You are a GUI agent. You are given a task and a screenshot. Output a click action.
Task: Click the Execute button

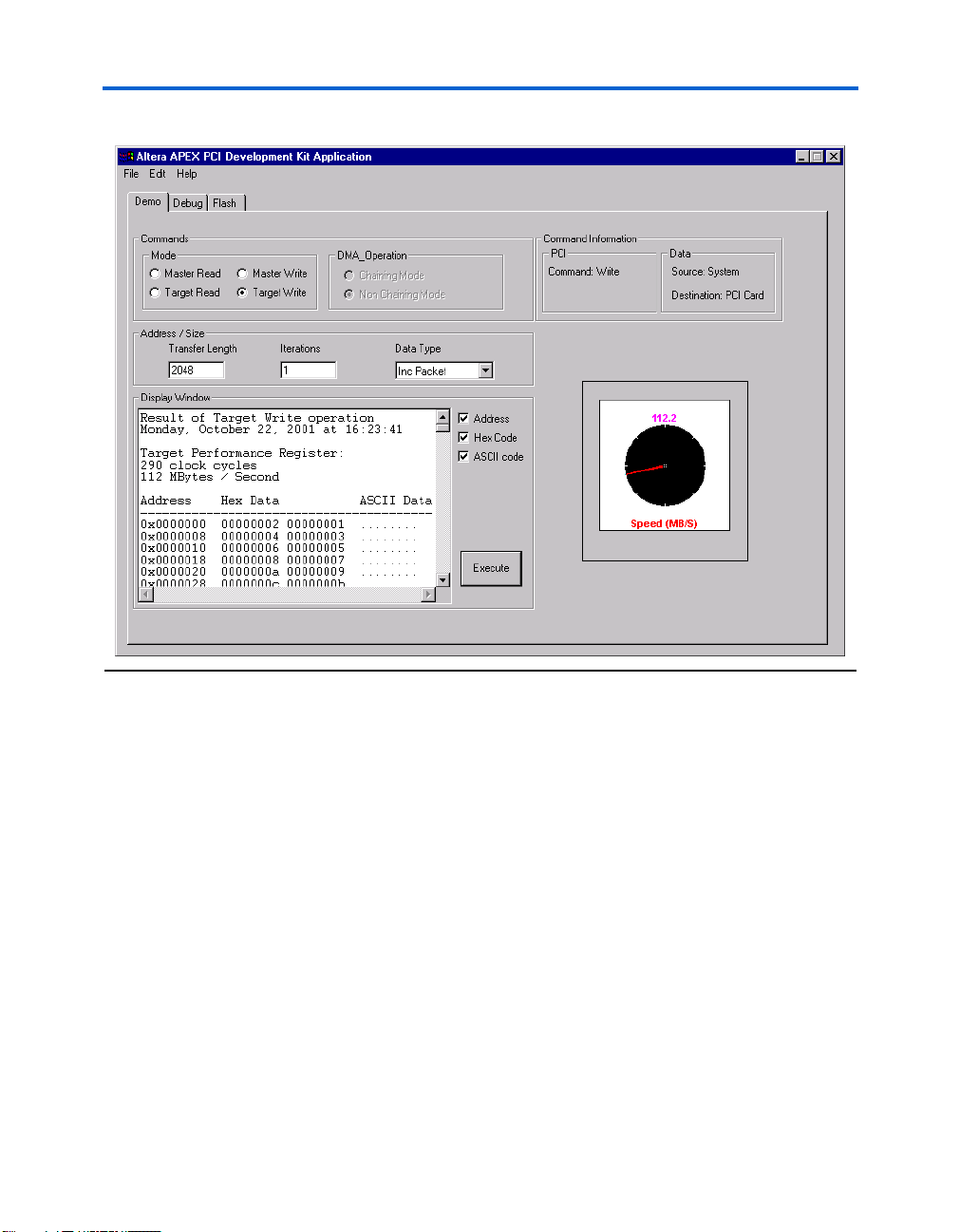point(491,568)
